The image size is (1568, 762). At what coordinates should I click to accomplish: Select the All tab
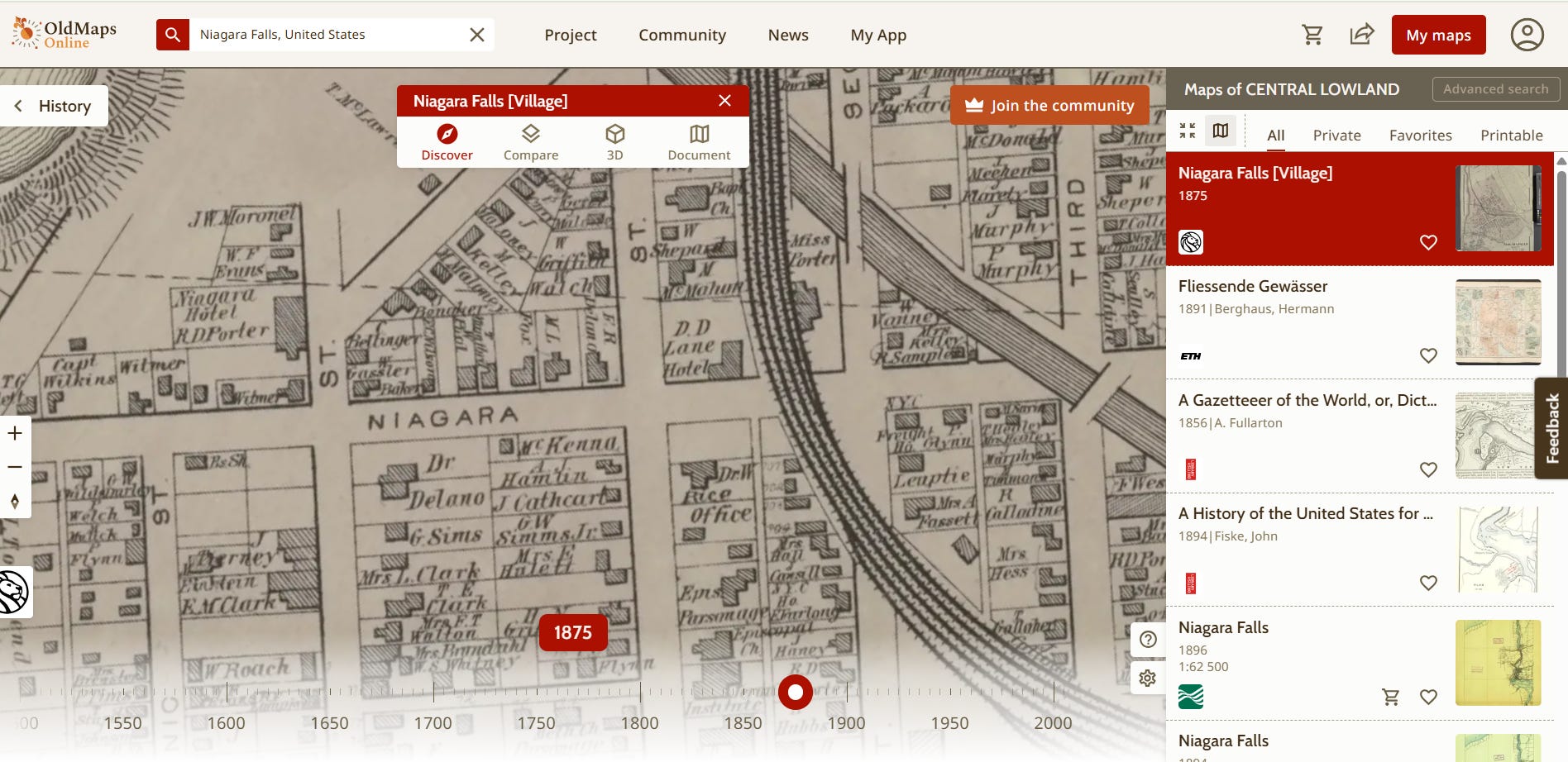pos(1276,136)
